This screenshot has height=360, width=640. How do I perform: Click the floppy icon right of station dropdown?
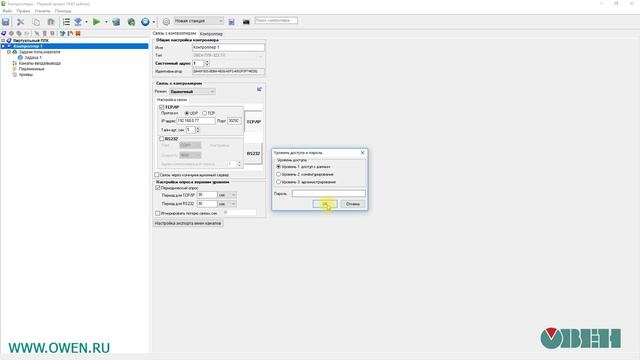point(231,22)
